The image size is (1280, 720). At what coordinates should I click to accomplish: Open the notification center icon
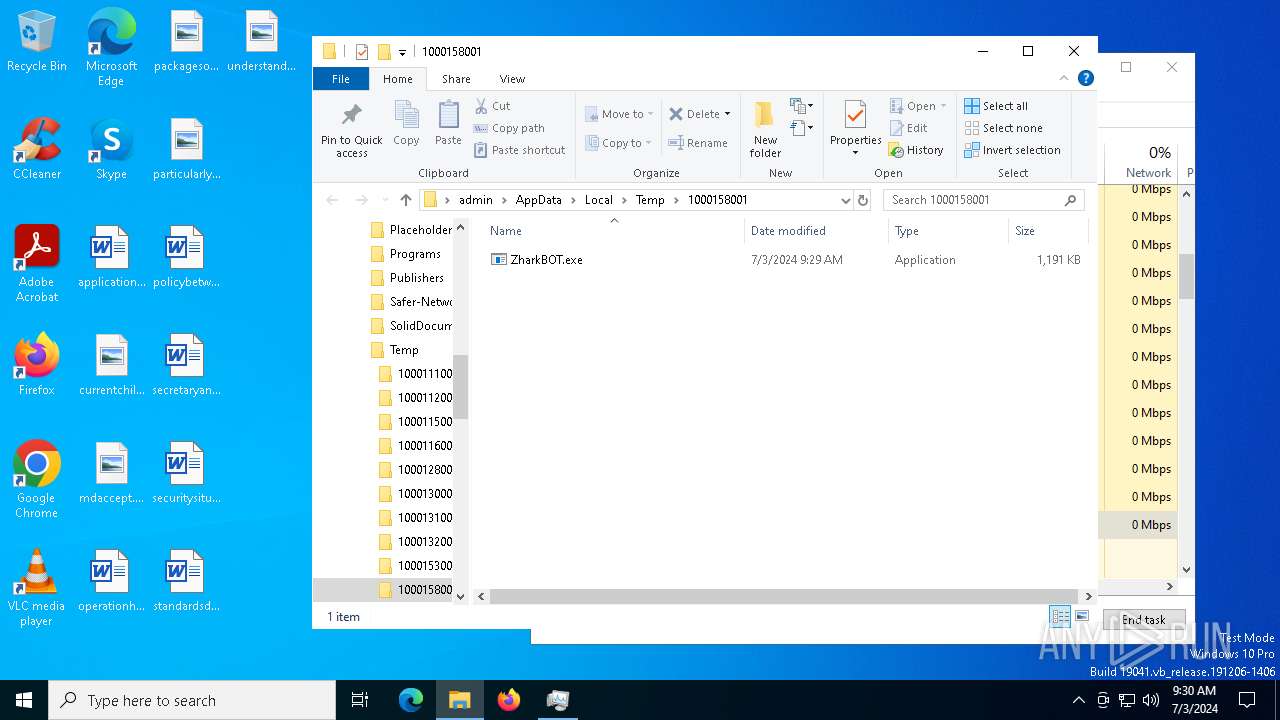(x=1247, y=700)
